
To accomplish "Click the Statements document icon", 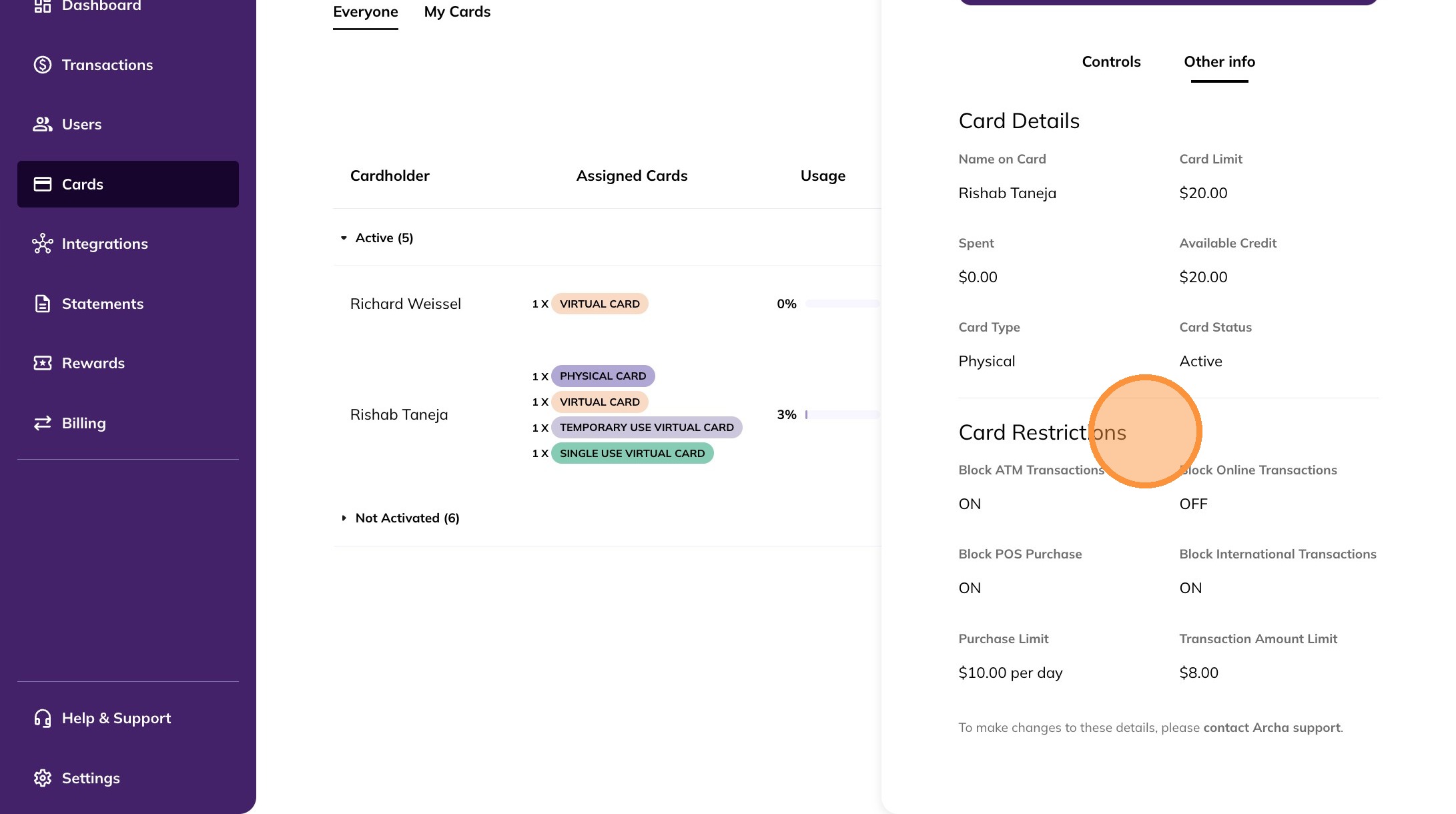I will (43, 304).
